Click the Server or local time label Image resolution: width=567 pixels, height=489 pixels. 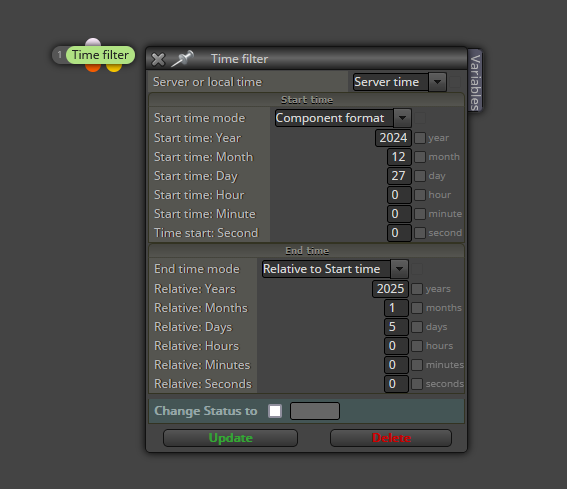[x=207, y=82]
